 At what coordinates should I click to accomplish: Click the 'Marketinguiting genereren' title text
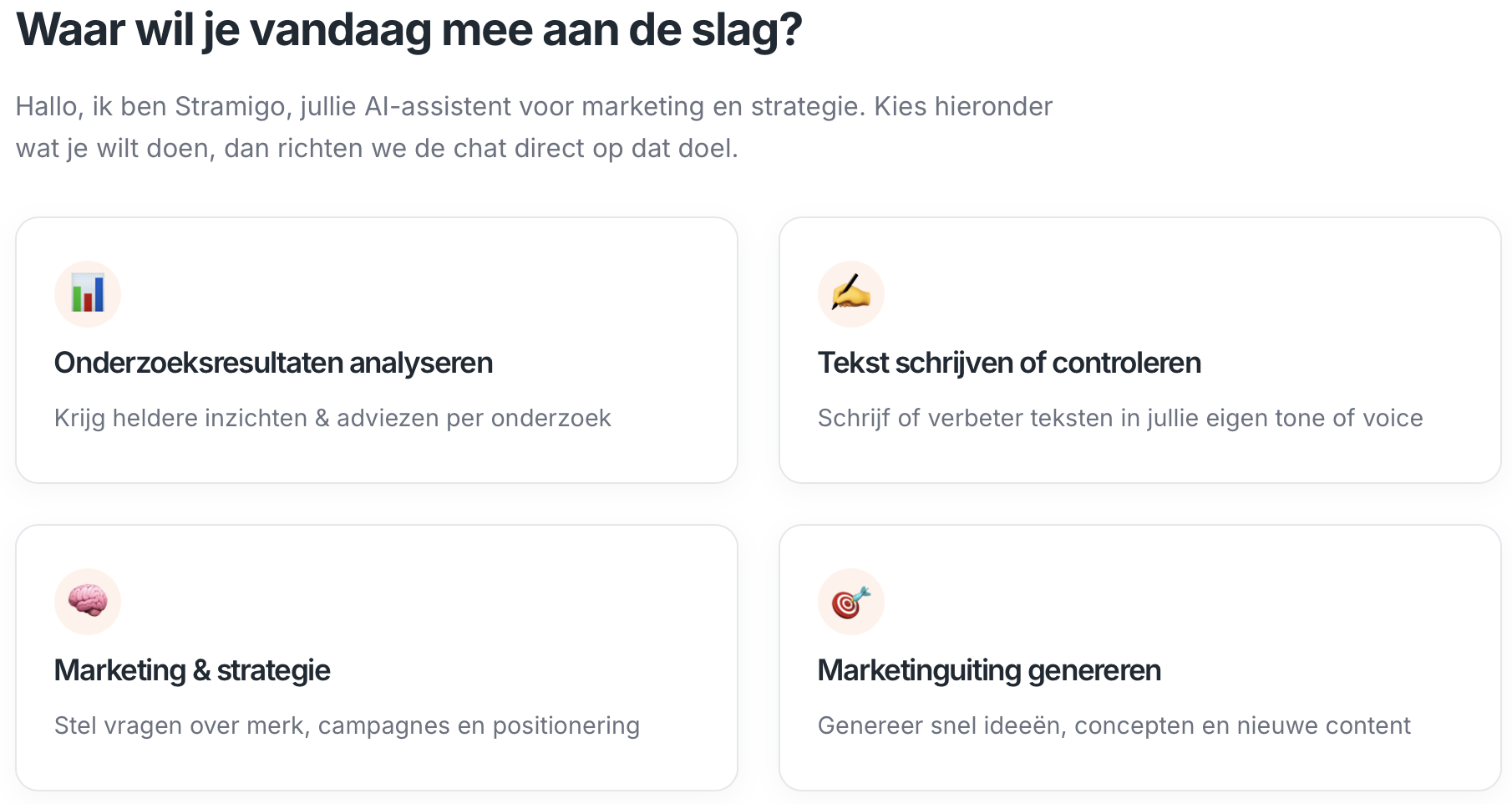click(989, 670)
